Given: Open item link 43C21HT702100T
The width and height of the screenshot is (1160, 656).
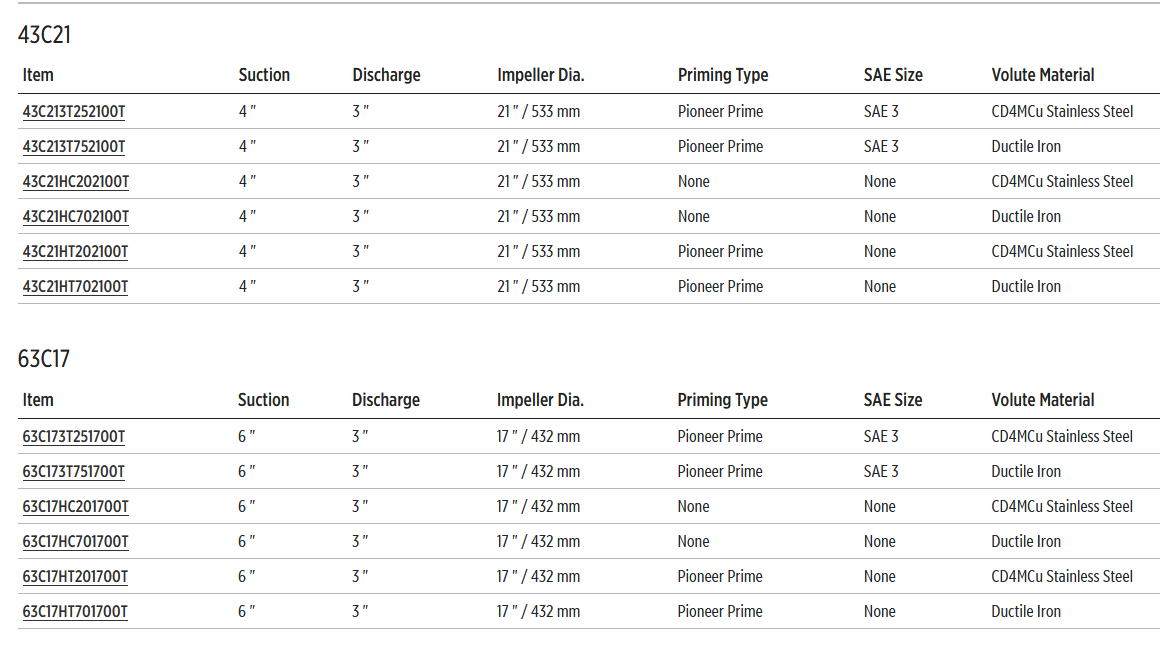Looking at the screenshot, I should tap(75, 287).
